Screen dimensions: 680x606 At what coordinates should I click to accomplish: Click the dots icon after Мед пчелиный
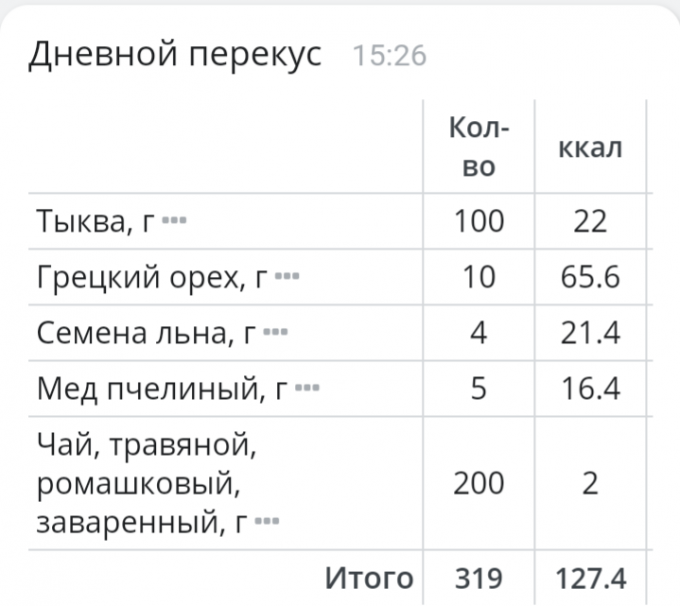[308, 387]
